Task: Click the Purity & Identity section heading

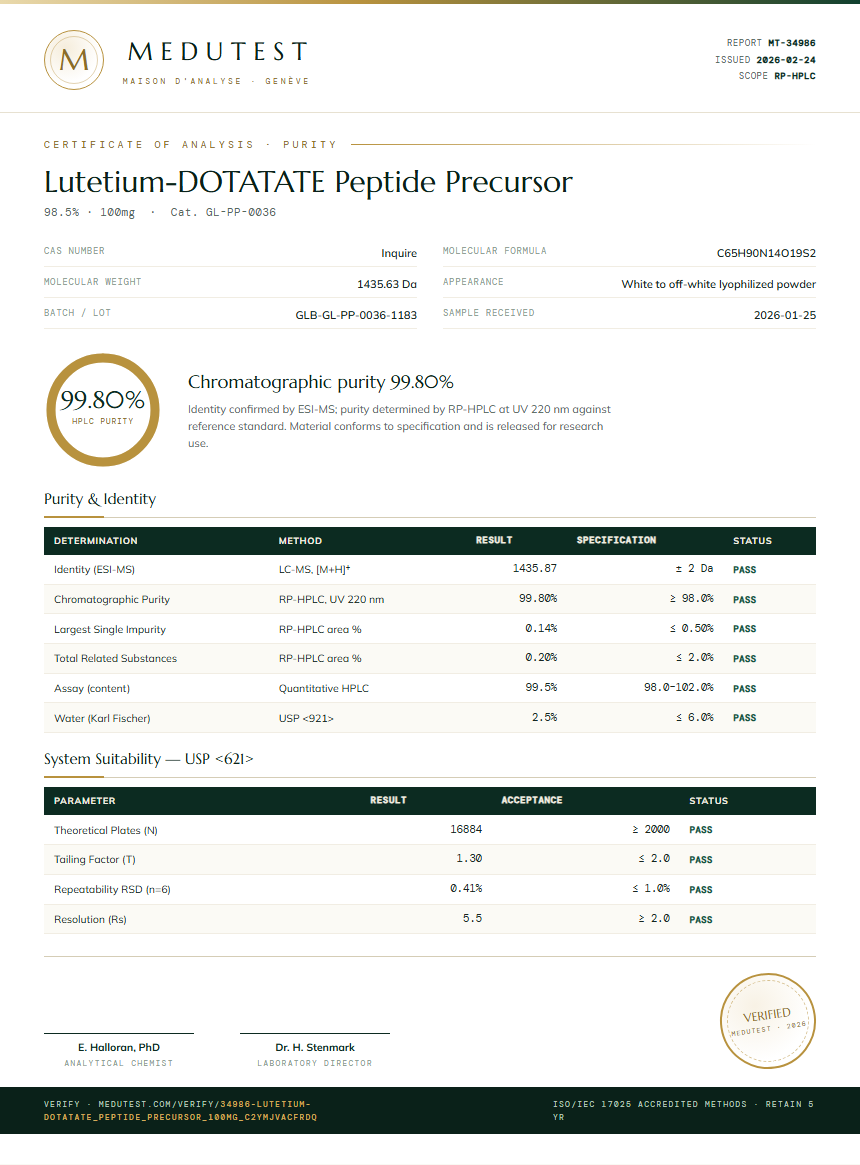Action: click(100, 499)
